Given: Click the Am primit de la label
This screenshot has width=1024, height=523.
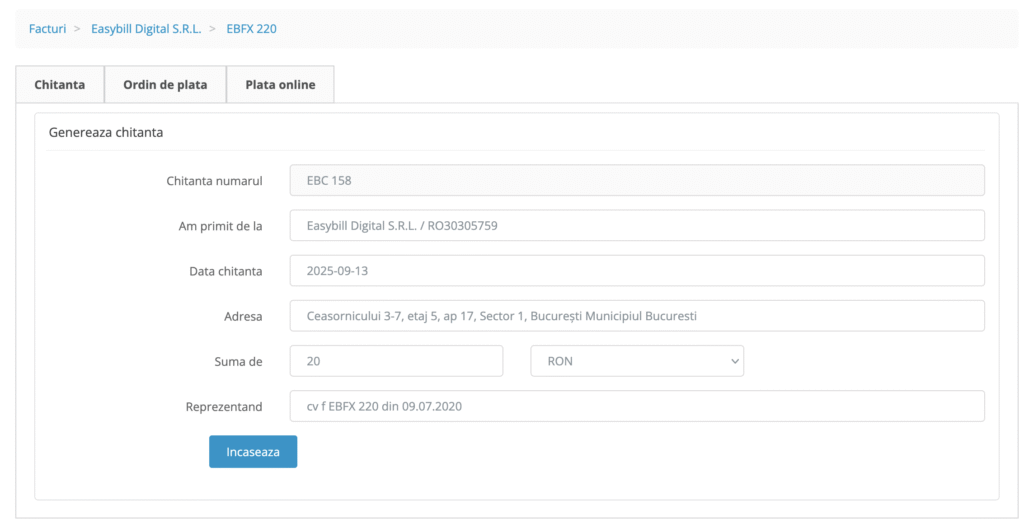Looking at the screenshot, I should (220, 227).
